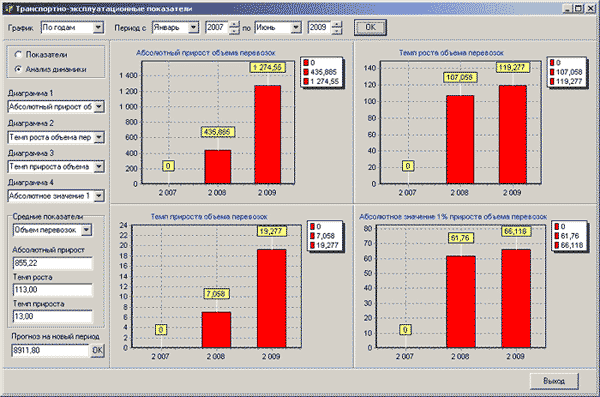Maximize the window via title bar button
This screenshot has height=397, width=600.
pyautogui.click(x=579, y=8)
